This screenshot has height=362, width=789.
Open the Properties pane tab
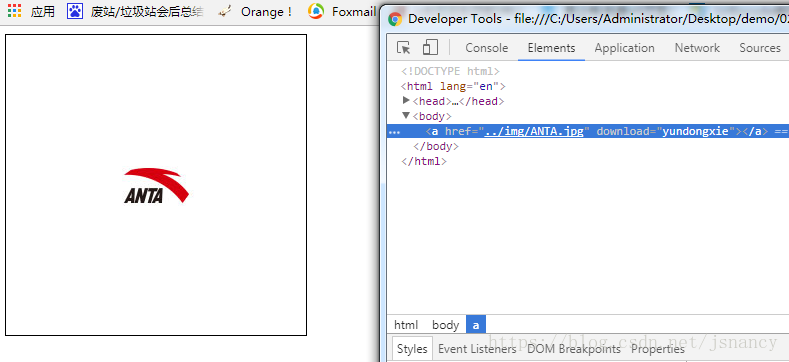tap(658, 349)
